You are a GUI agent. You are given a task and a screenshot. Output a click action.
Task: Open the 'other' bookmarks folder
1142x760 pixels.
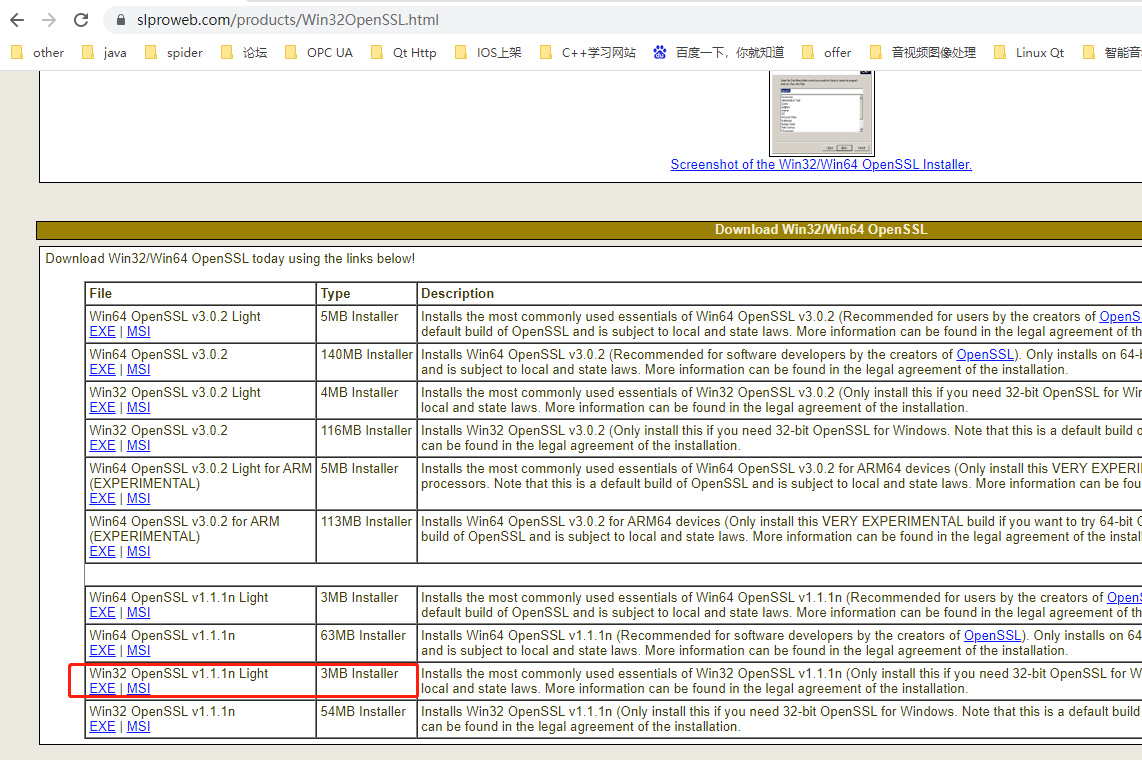click(x=38, y=52)
